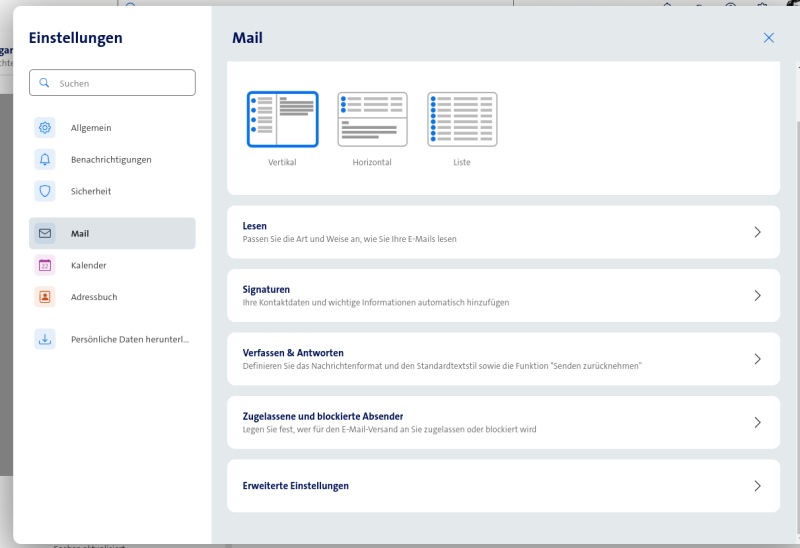Close the Einstellungen dialog
Image resolution: width=800 pixels, height=548 pixels.
pos(769,38)
